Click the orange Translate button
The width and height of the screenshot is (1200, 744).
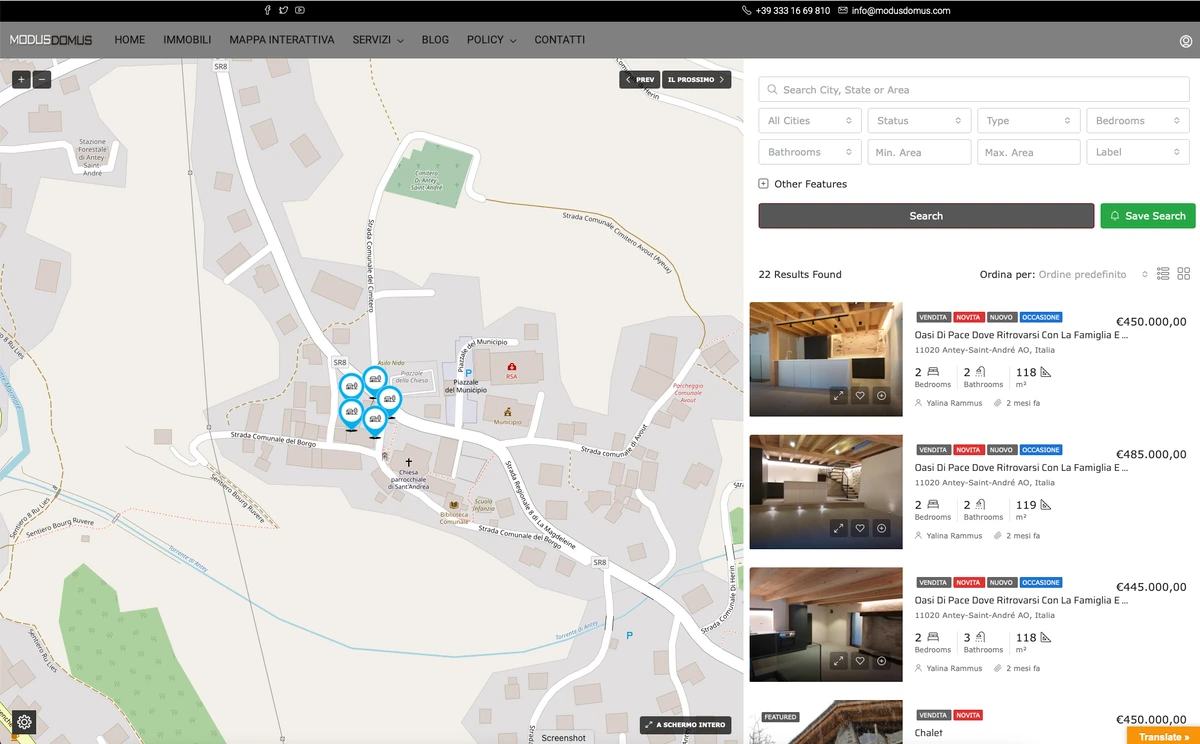point(1163,737)
